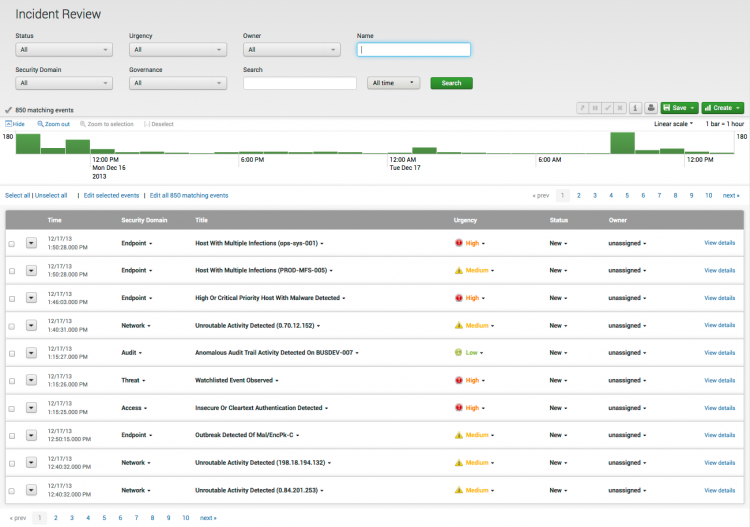The height and width of the screenshot is (527, 750).
Task: Select checkbox for High Or Critical Priority Host
Action: [11, 299]
